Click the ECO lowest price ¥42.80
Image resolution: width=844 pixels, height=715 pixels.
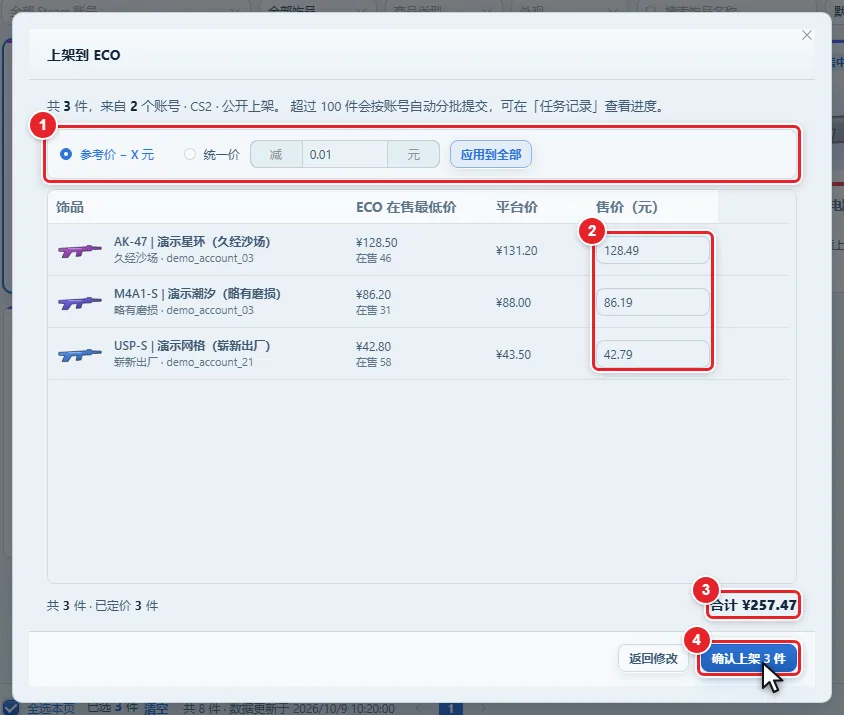coord(373,347)
